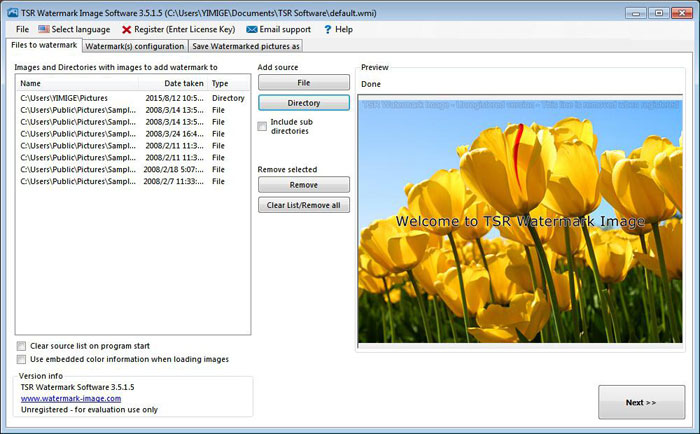Screen dimensions: 700x434
Task: Sort list by Name column header
Action: pyautogui.click(x=77, y=83)
